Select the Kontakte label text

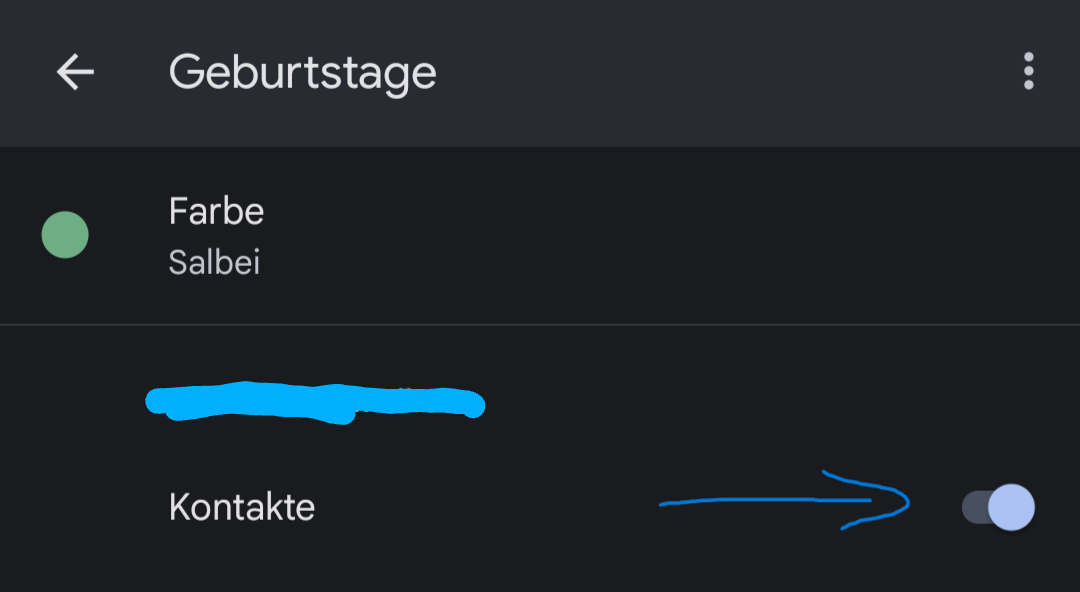coord(242,507)
